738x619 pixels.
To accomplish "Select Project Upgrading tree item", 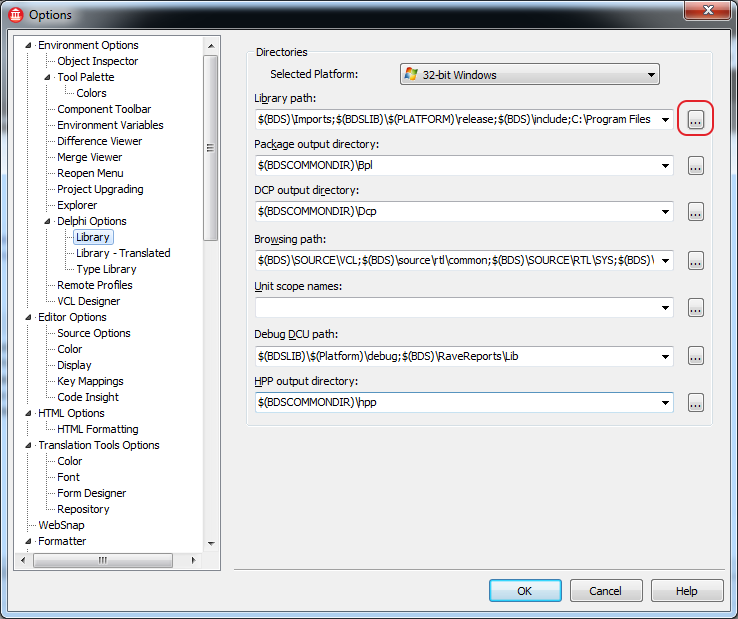I will (x=100, y=189).
